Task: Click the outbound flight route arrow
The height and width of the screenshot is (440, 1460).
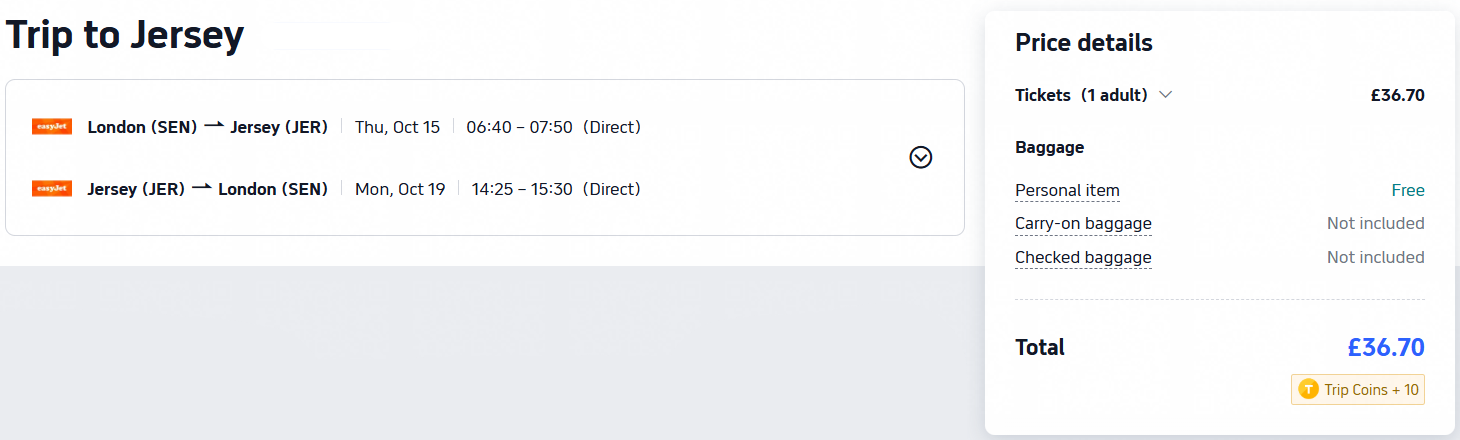Action: (213, 126)
